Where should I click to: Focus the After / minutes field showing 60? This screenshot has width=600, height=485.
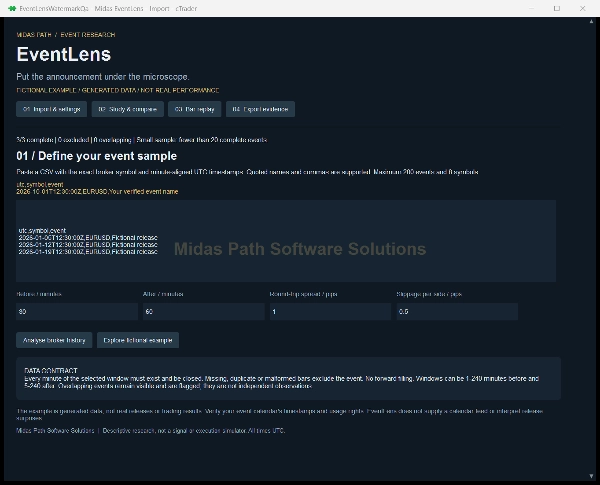204,312
